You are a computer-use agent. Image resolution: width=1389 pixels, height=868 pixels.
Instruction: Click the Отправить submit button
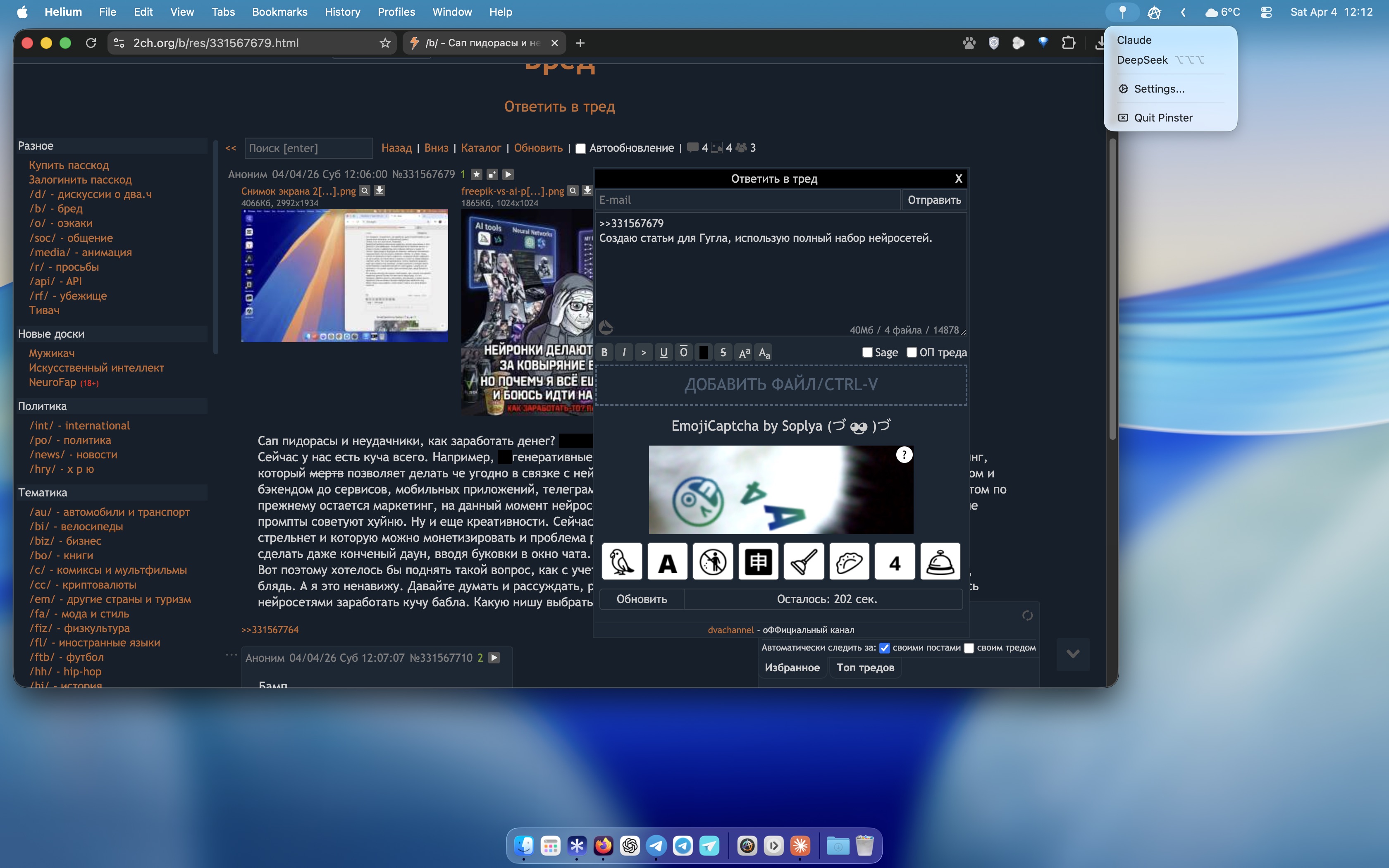[x=934, y=200]
